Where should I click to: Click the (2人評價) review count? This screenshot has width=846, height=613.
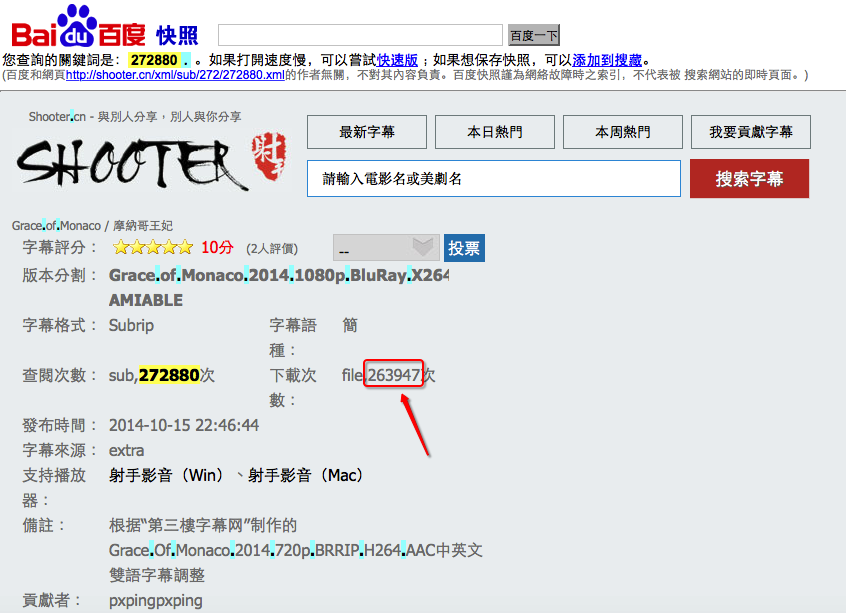pyautogui.click(x=272, y=248)
